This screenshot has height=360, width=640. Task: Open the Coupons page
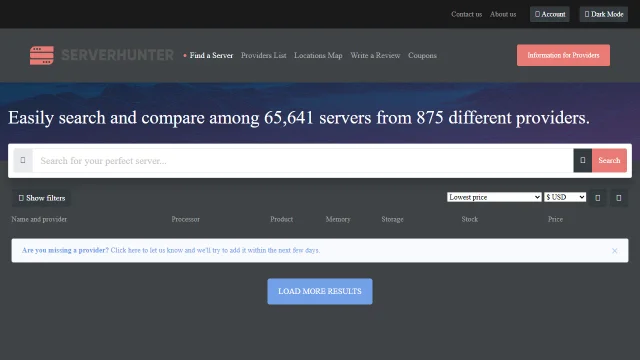click(422, 56)
